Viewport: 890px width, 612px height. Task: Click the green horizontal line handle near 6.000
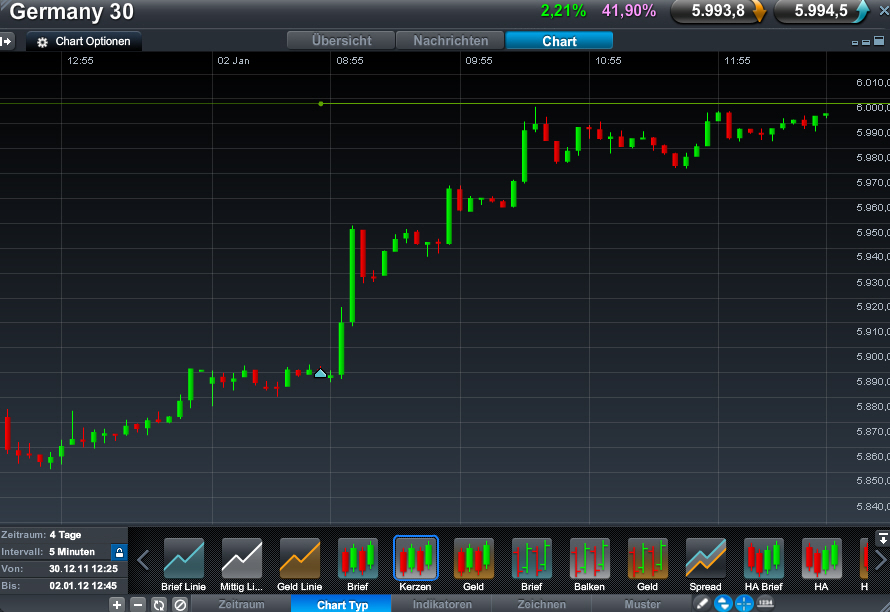(321, 104)
